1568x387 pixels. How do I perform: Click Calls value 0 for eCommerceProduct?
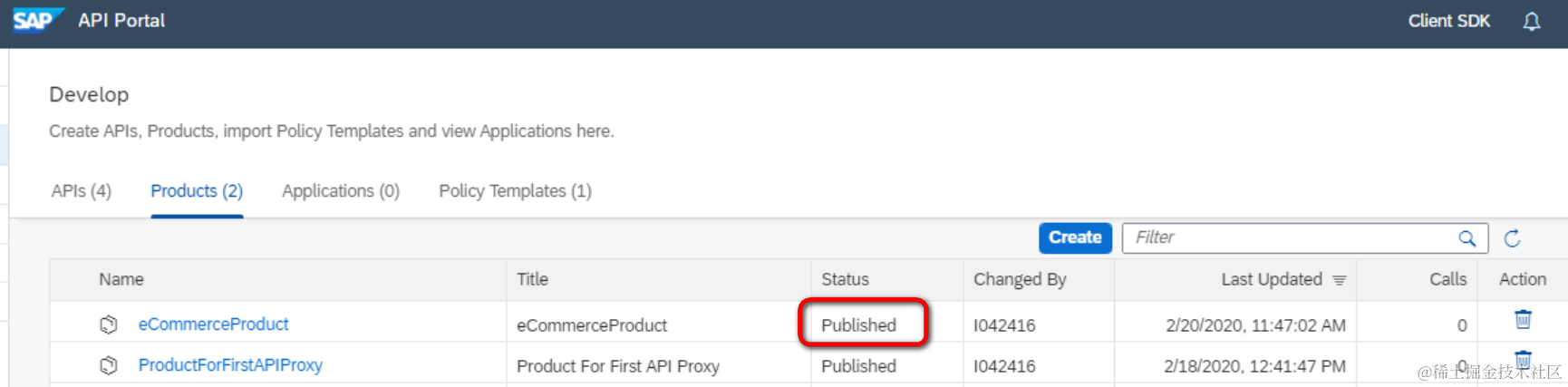click(1462, 325)
